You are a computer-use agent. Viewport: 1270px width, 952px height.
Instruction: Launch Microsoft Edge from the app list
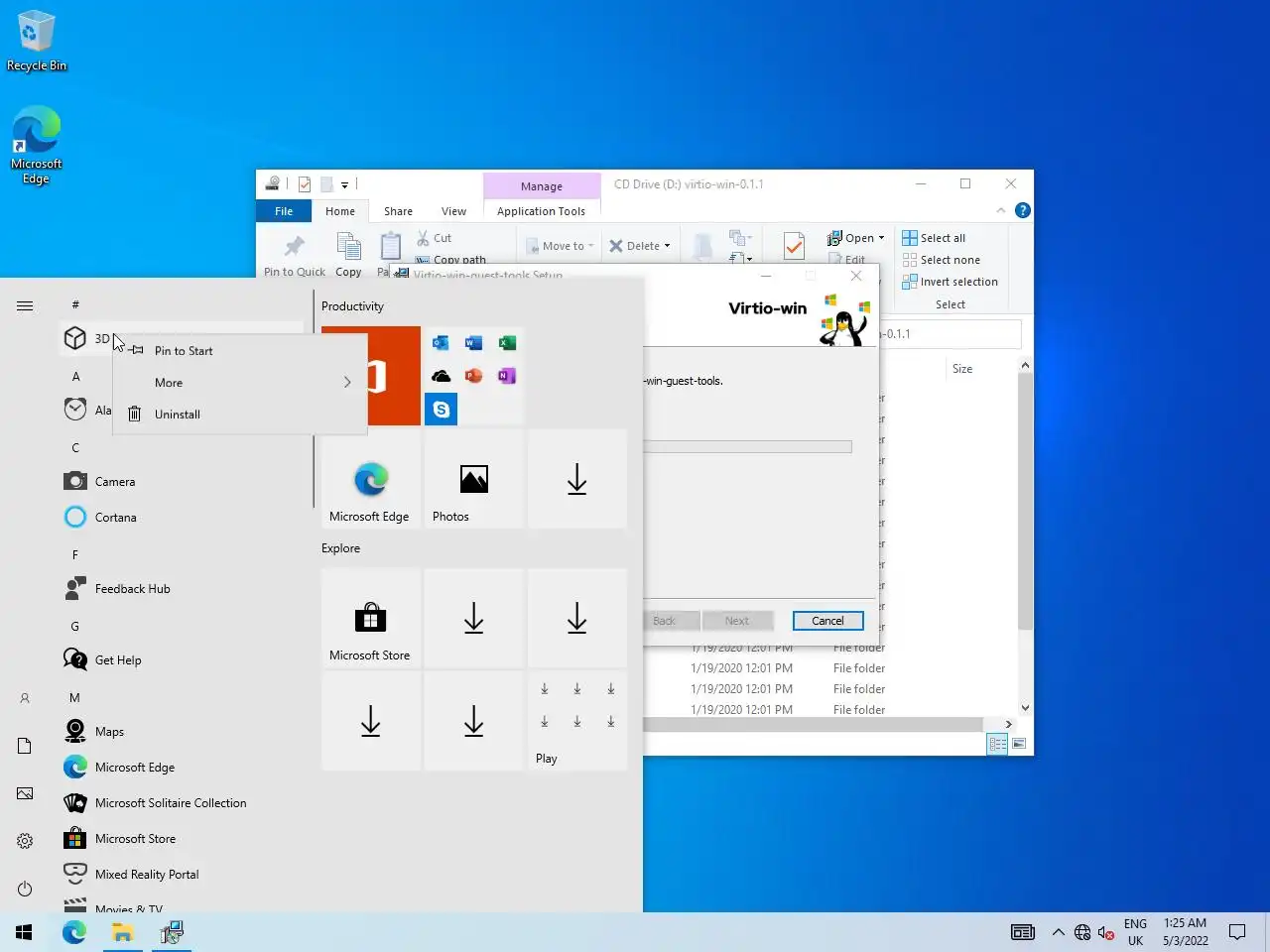184,768
